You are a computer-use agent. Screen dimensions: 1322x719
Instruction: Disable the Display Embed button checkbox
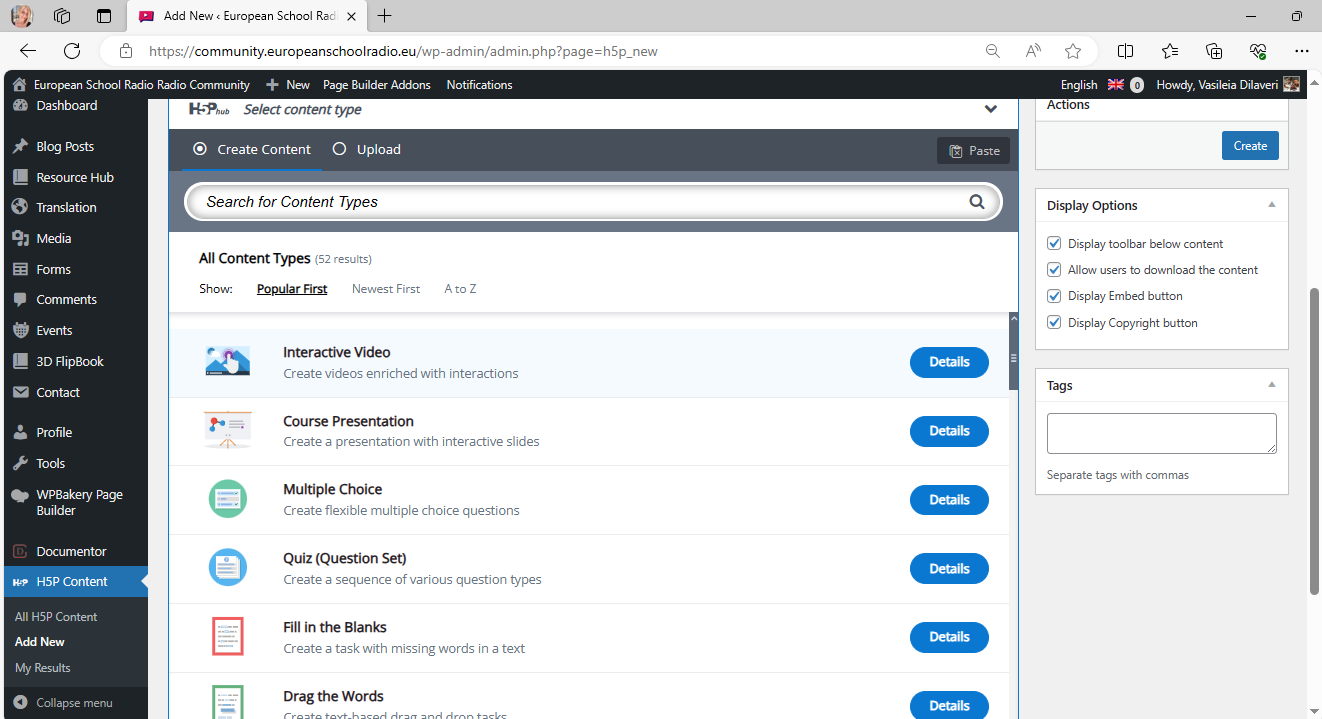point(1053,296)
